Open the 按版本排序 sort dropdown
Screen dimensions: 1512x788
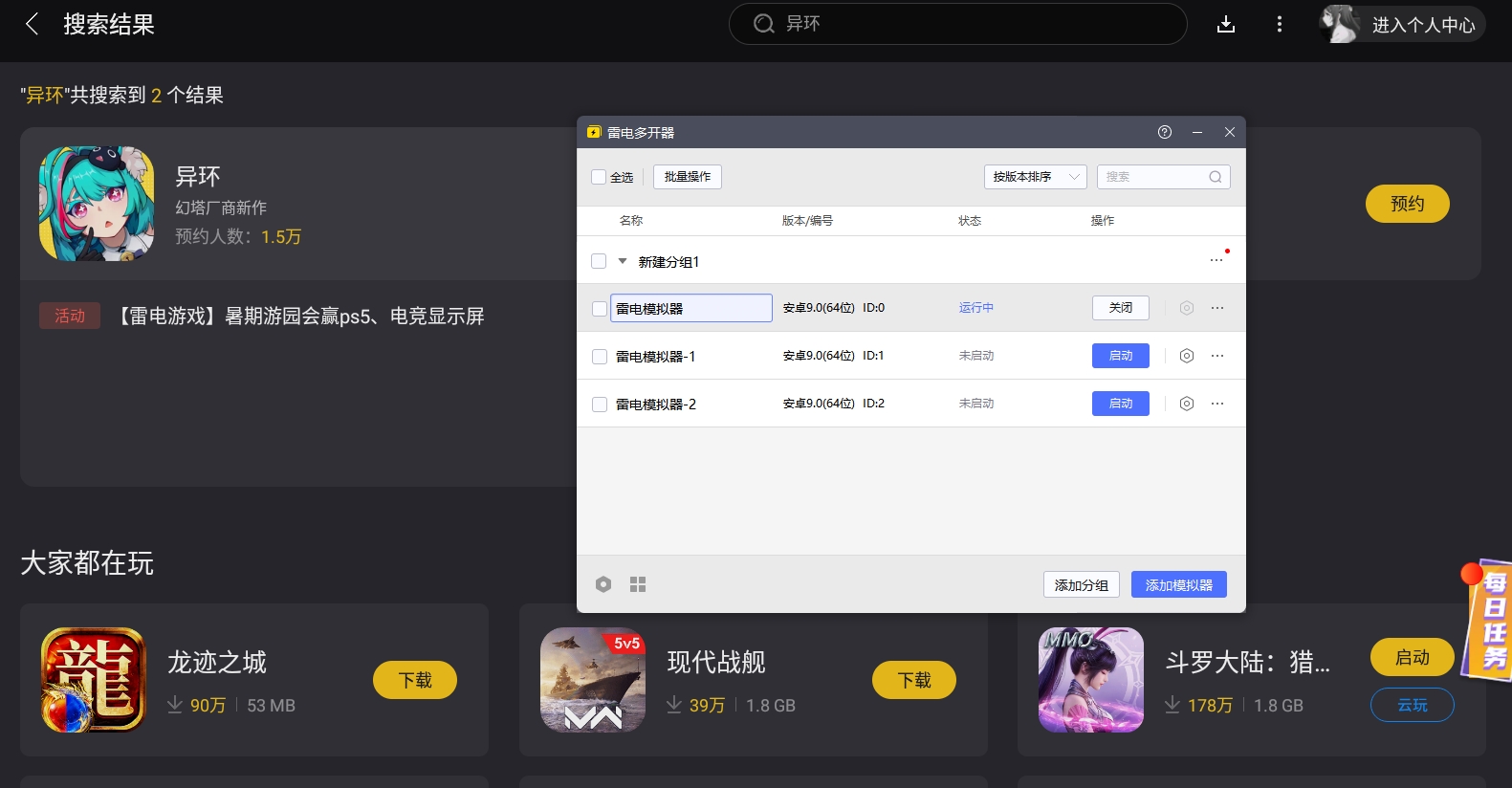[1036, 177]
